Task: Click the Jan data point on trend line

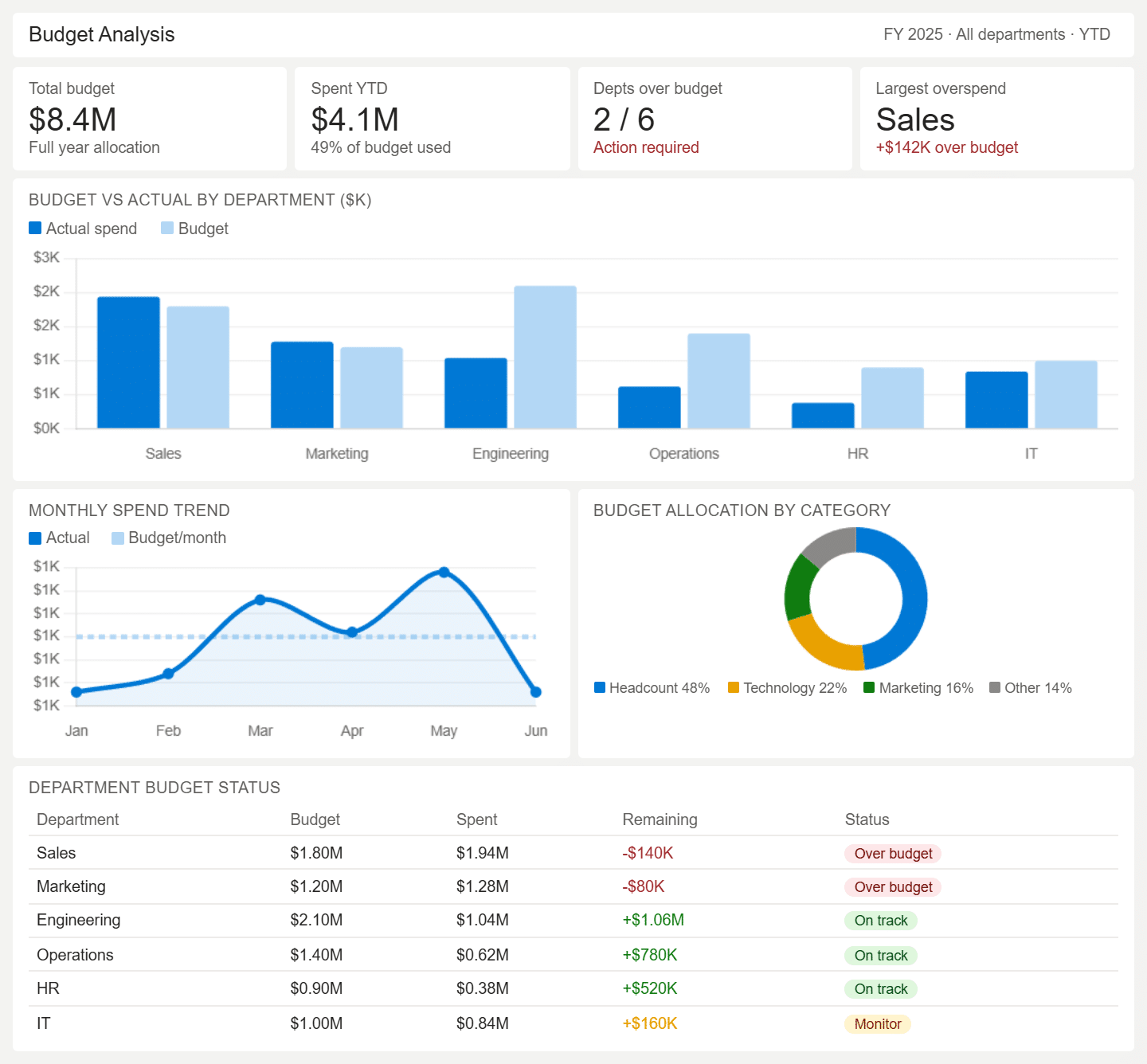Action: click(76, 692)
